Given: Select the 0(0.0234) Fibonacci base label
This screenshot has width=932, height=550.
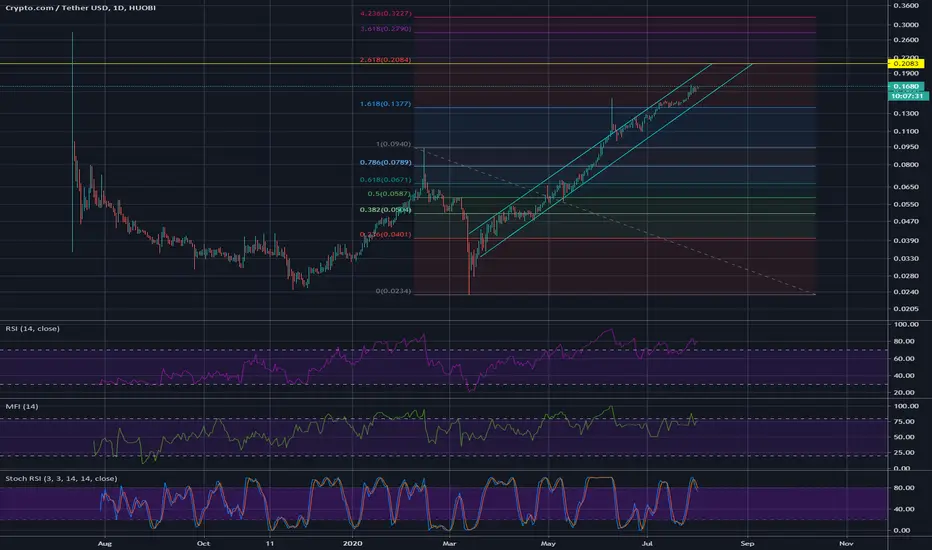Looking at the screenshot, I should [393, 291].
